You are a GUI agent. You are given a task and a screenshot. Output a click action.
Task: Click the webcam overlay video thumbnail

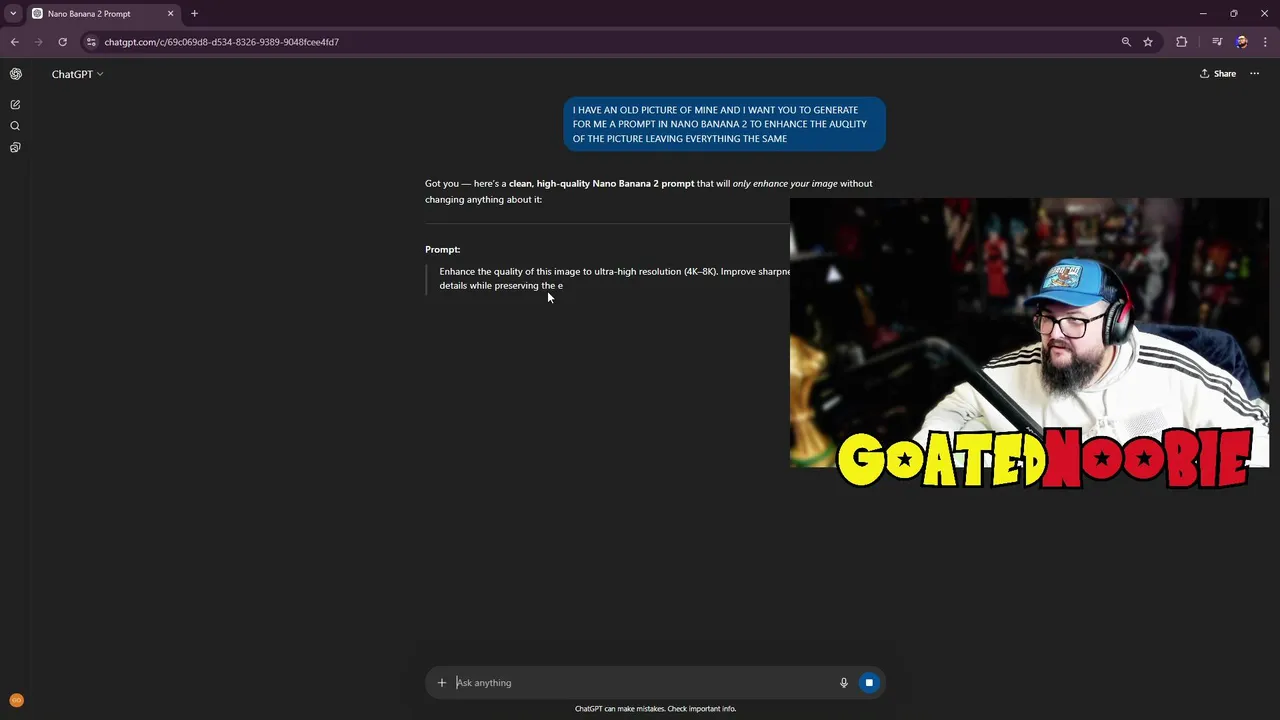tap(1029, 333)
